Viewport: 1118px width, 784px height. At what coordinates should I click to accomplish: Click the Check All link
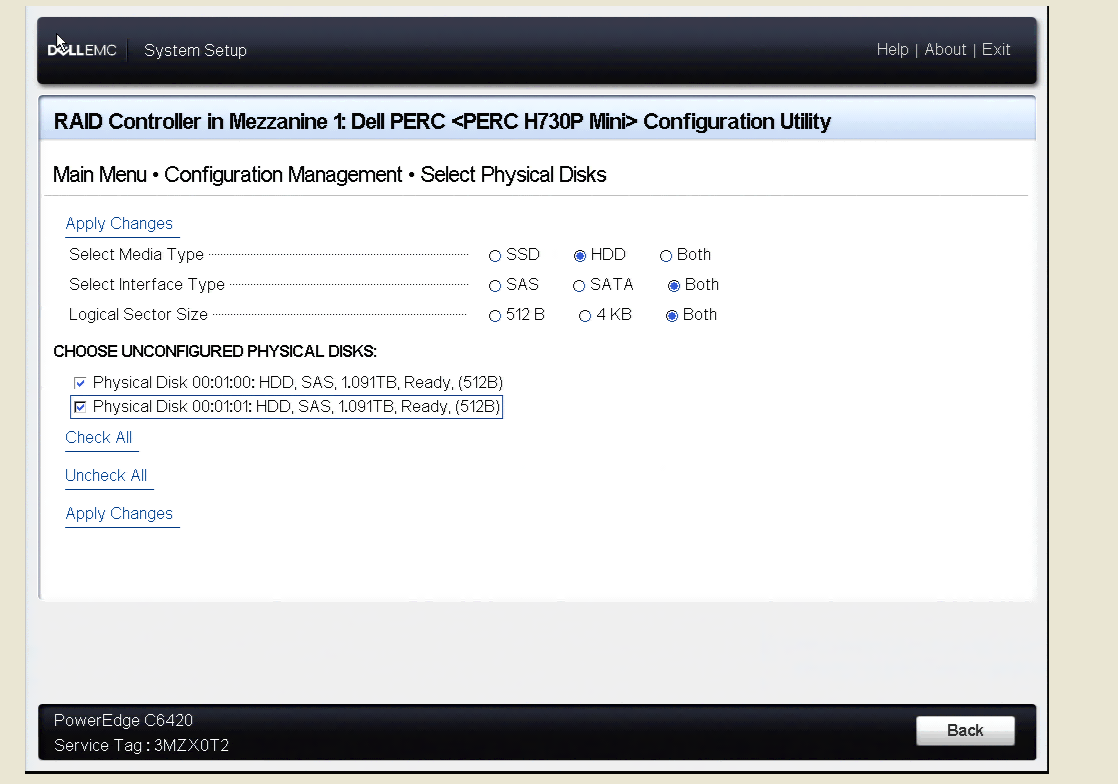pos(98,438)
